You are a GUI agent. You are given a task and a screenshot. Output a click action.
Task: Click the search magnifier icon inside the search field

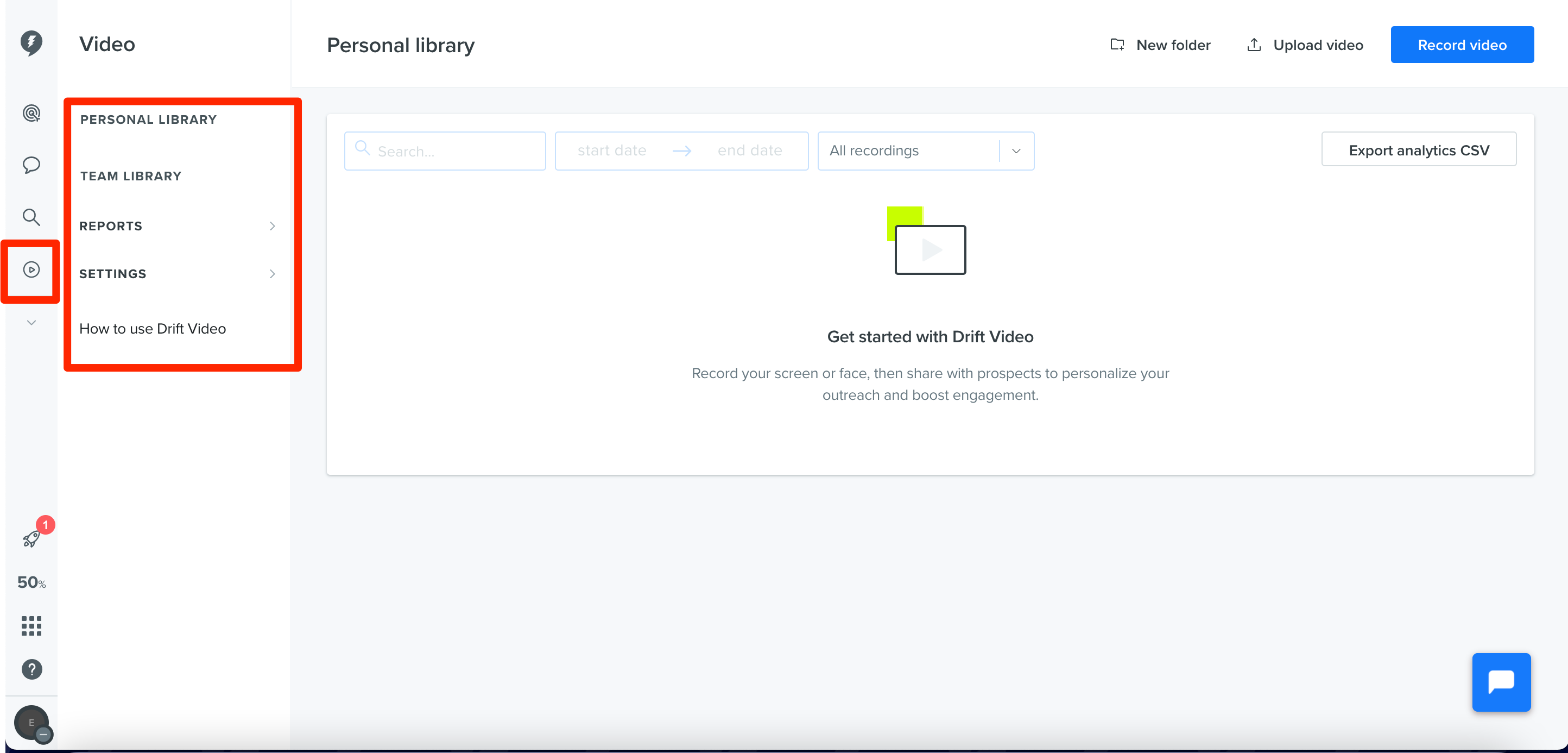[x=362, y=148]
